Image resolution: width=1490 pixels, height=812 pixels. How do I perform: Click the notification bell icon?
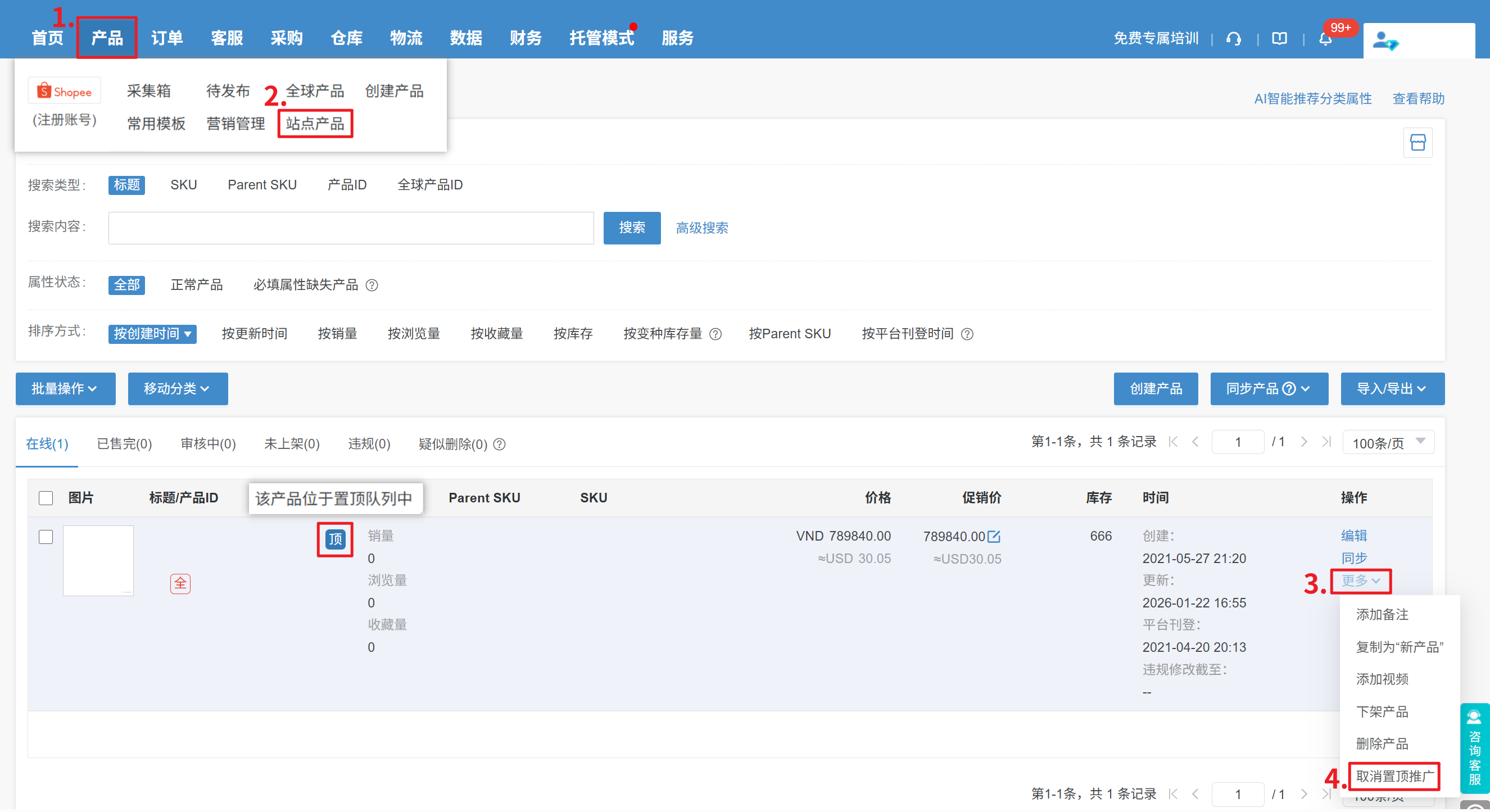point(1325,39)
